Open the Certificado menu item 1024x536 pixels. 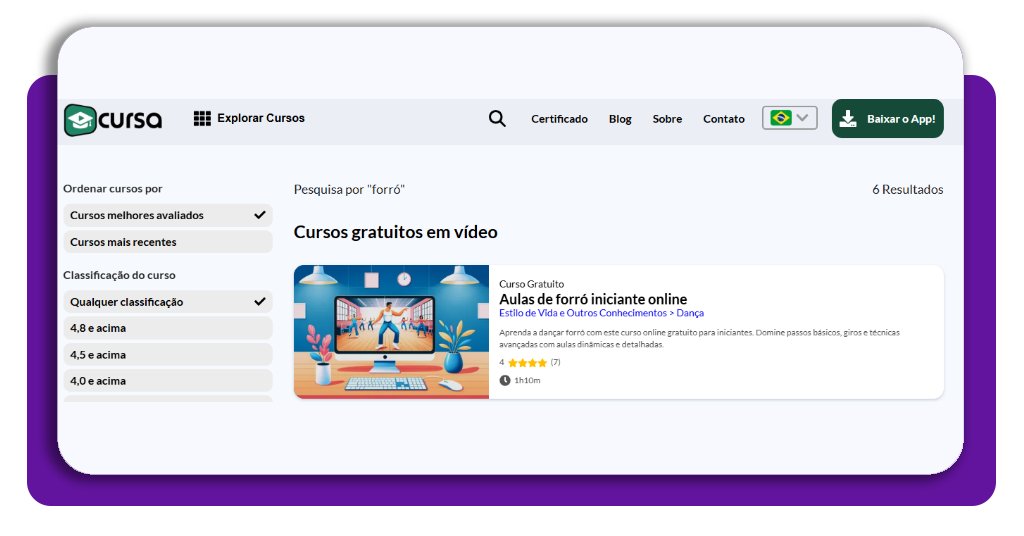point(559,119)
